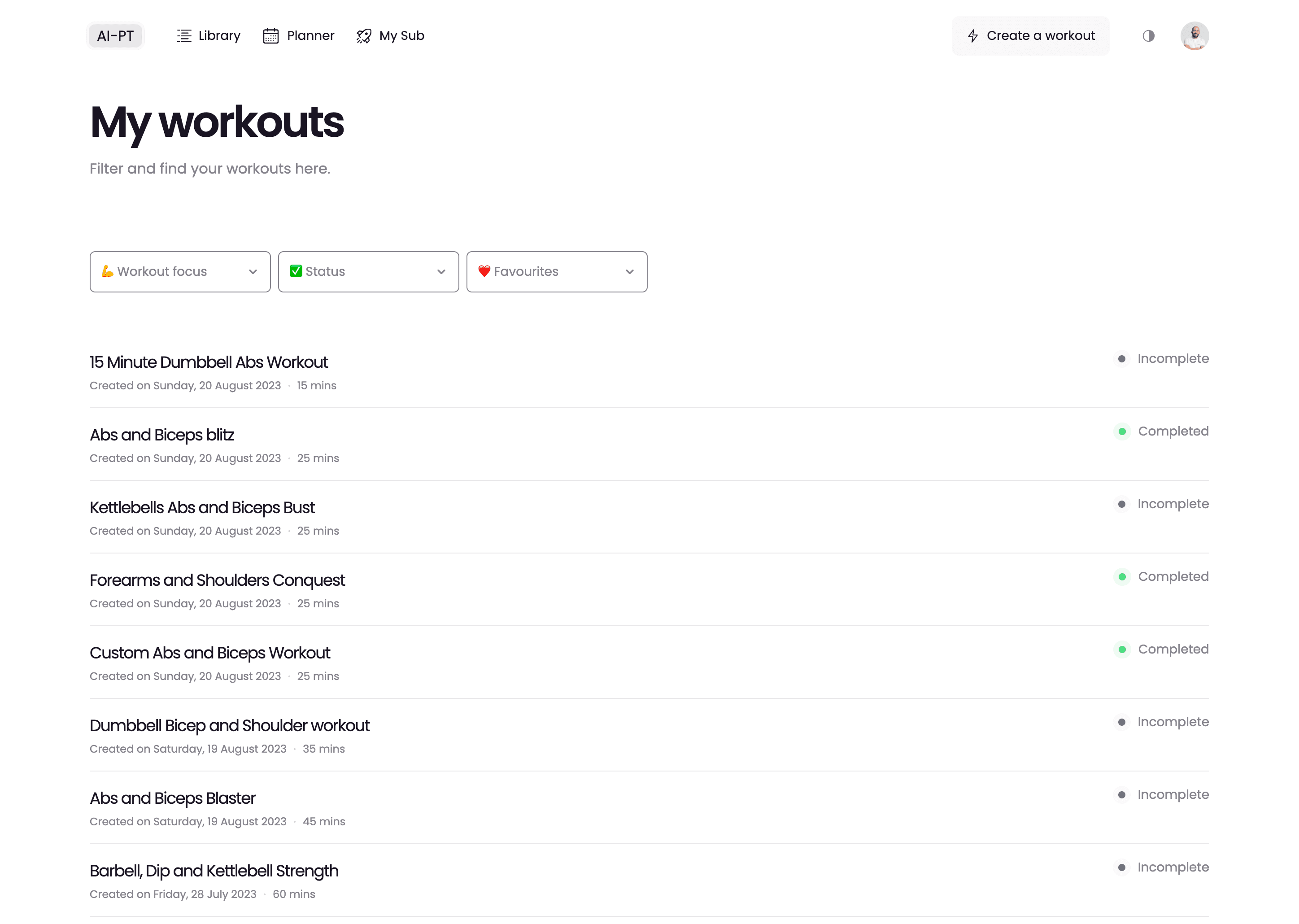This screenshot has height=924, width=1299.
Task: Toggle the dark mode contrast icon
Action: click(x=1148, y=35)
